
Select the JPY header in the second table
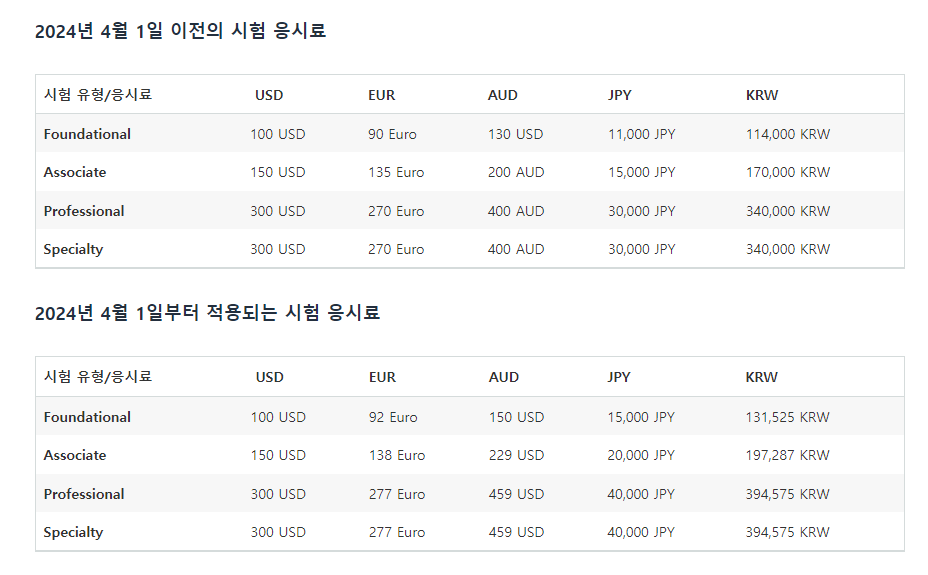pyautogui.click(x=618, y=377)
